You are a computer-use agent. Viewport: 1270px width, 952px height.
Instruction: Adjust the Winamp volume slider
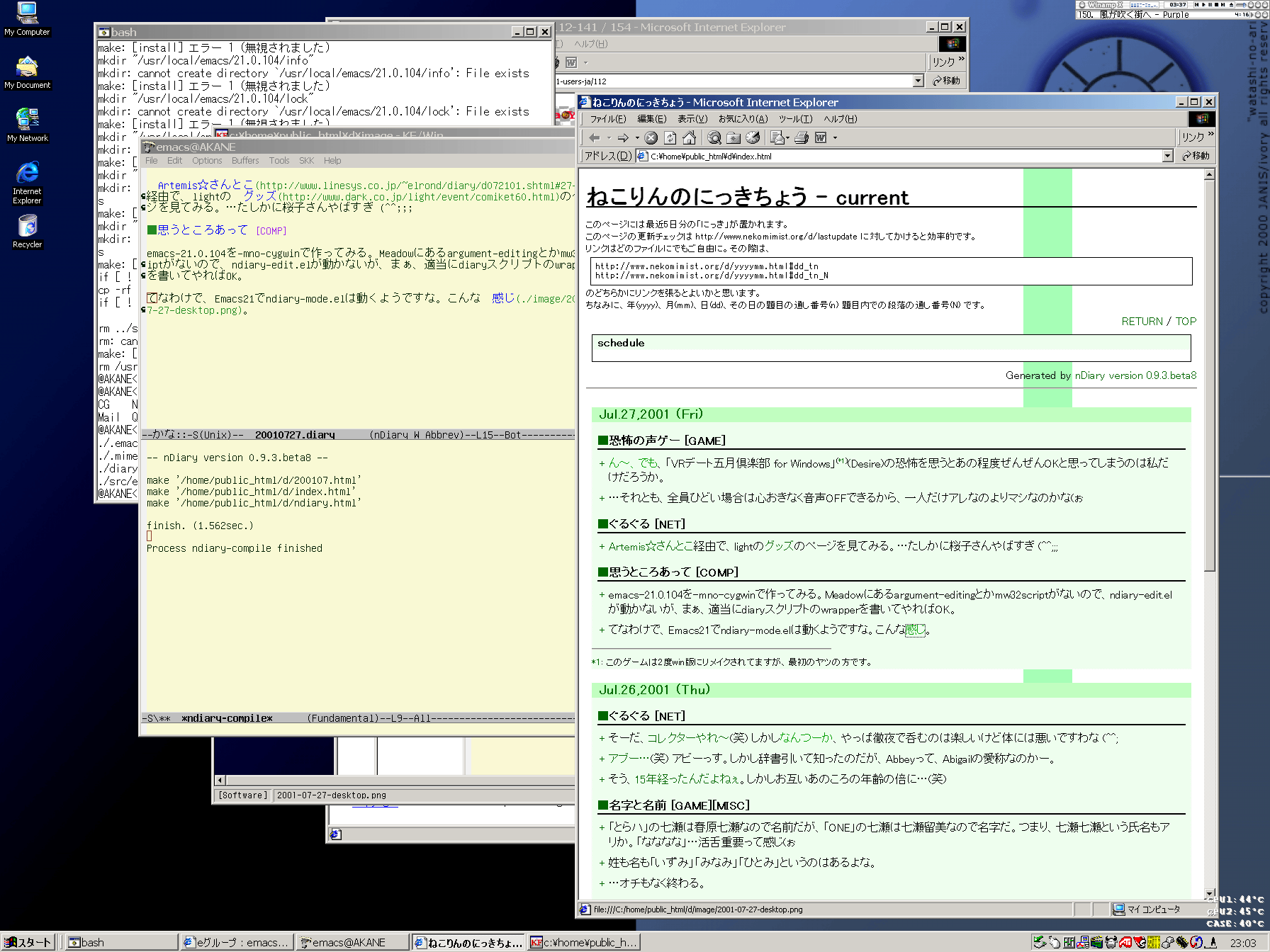1243,5
